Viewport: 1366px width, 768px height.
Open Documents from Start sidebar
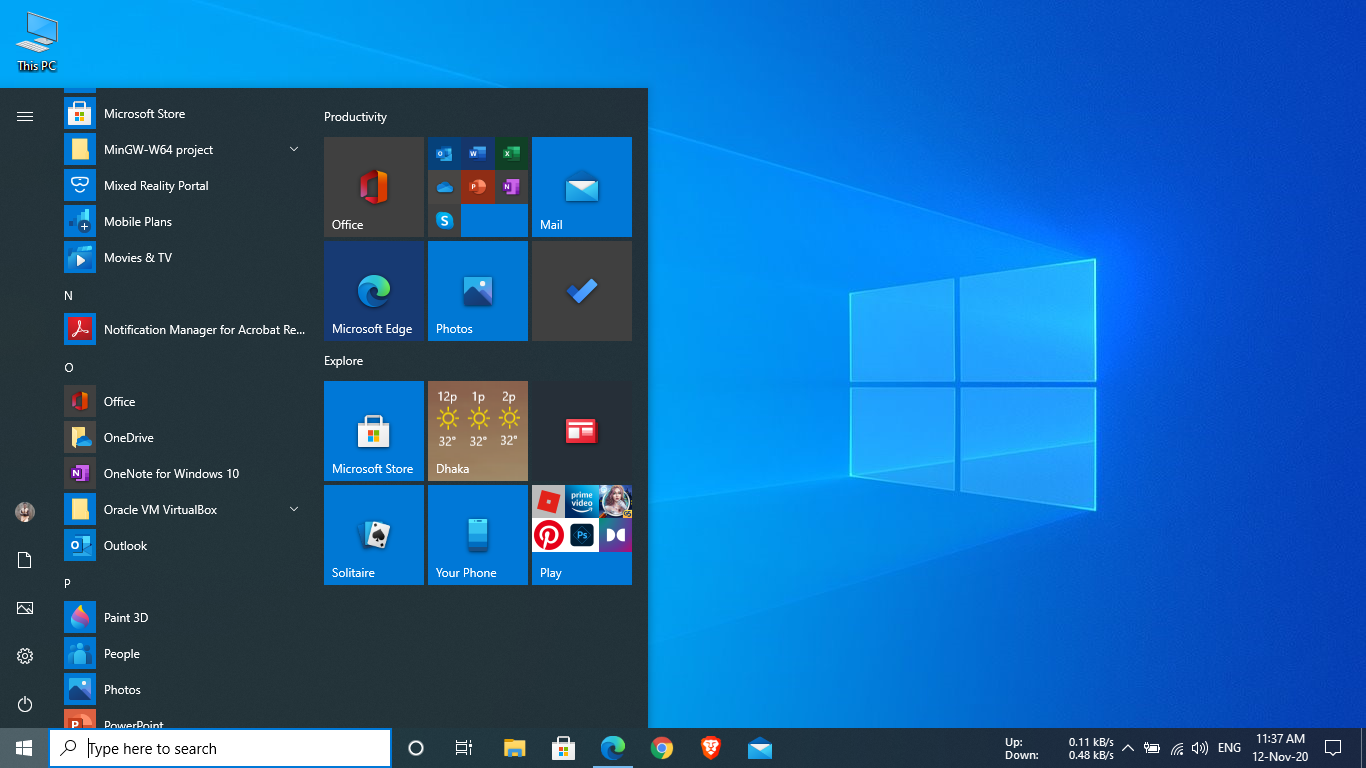pyautogui.click(x=25, y=560)
